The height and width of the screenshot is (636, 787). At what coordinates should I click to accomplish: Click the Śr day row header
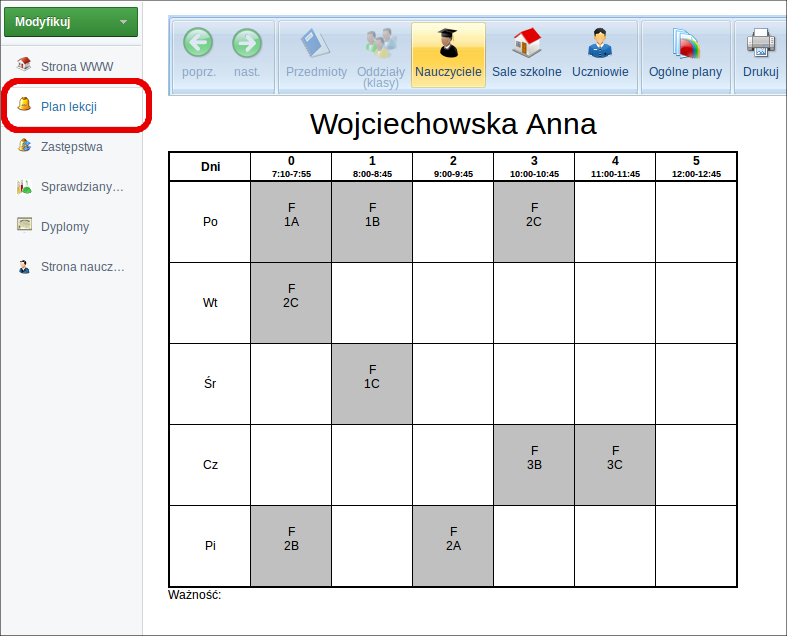pos(210,384)
